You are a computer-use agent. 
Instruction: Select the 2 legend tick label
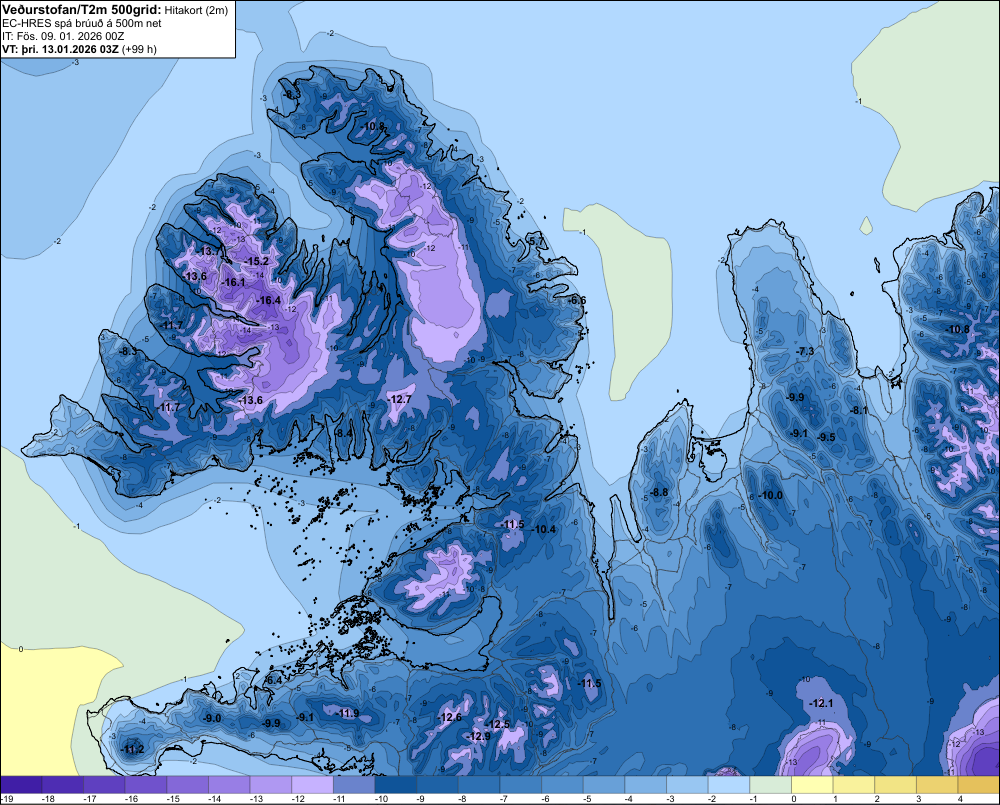pyautogui.click(x=877, y=799)
